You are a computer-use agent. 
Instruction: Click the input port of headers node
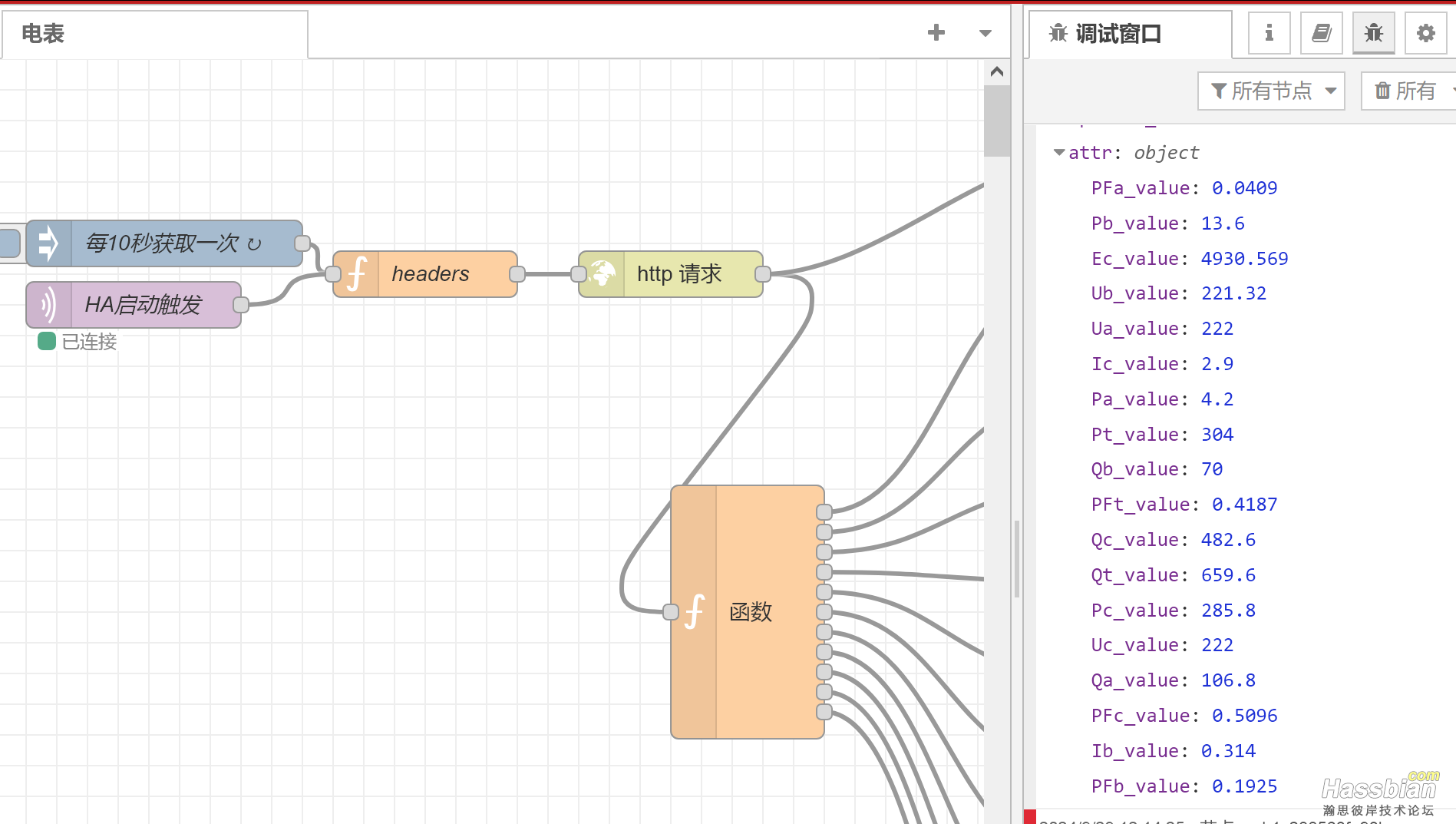pos(333,274)
